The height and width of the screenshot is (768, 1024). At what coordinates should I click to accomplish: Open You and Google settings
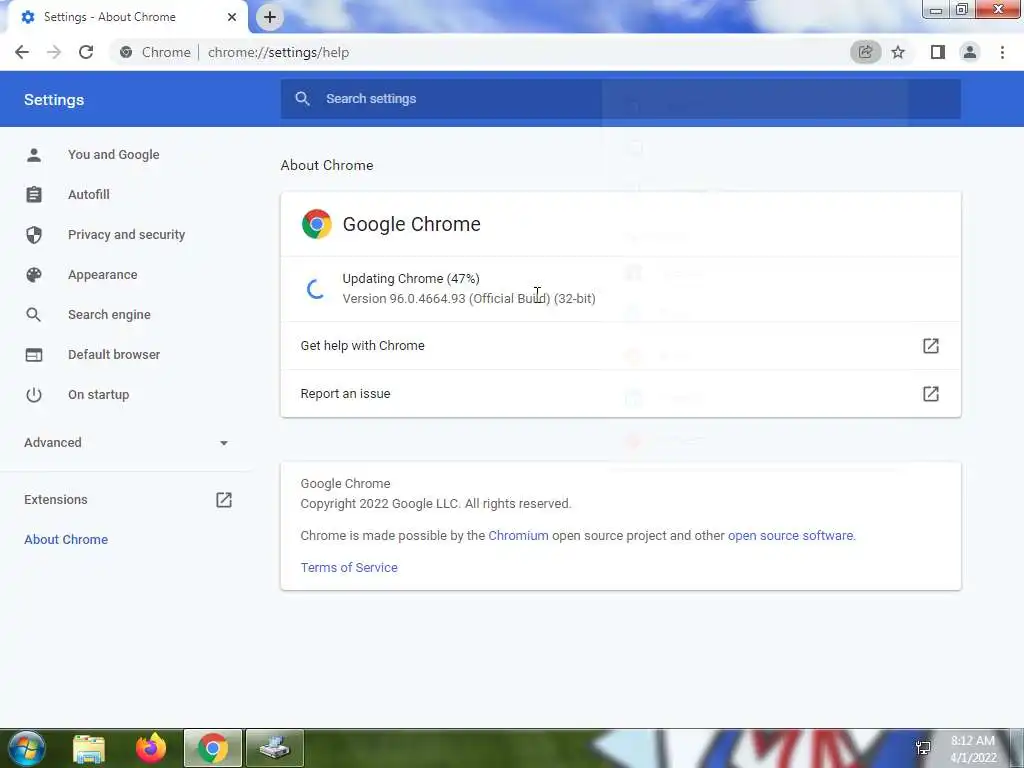coord(114,155)
